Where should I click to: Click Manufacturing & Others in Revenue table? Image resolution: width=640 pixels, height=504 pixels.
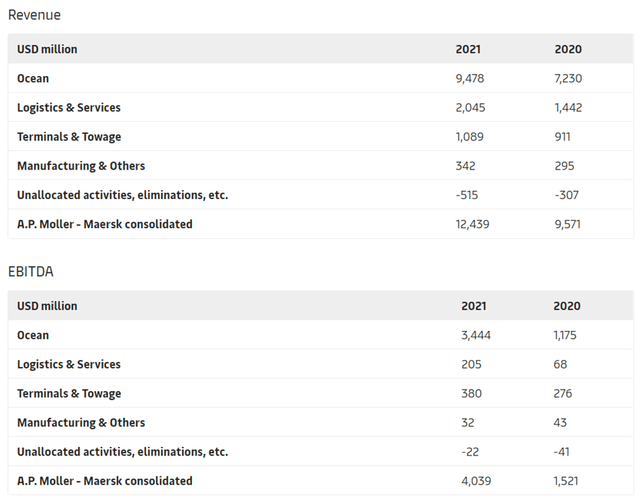click(81, 166)
